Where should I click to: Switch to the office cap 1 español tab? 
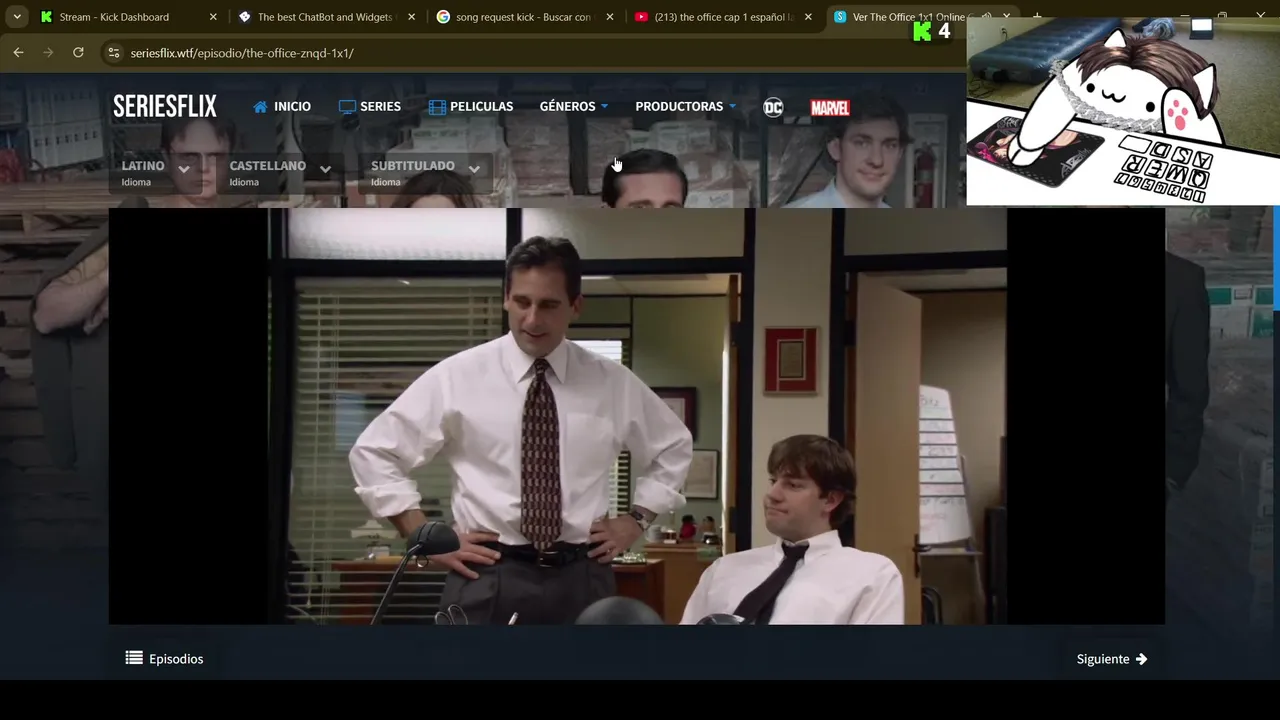click(x=723, y=17)
